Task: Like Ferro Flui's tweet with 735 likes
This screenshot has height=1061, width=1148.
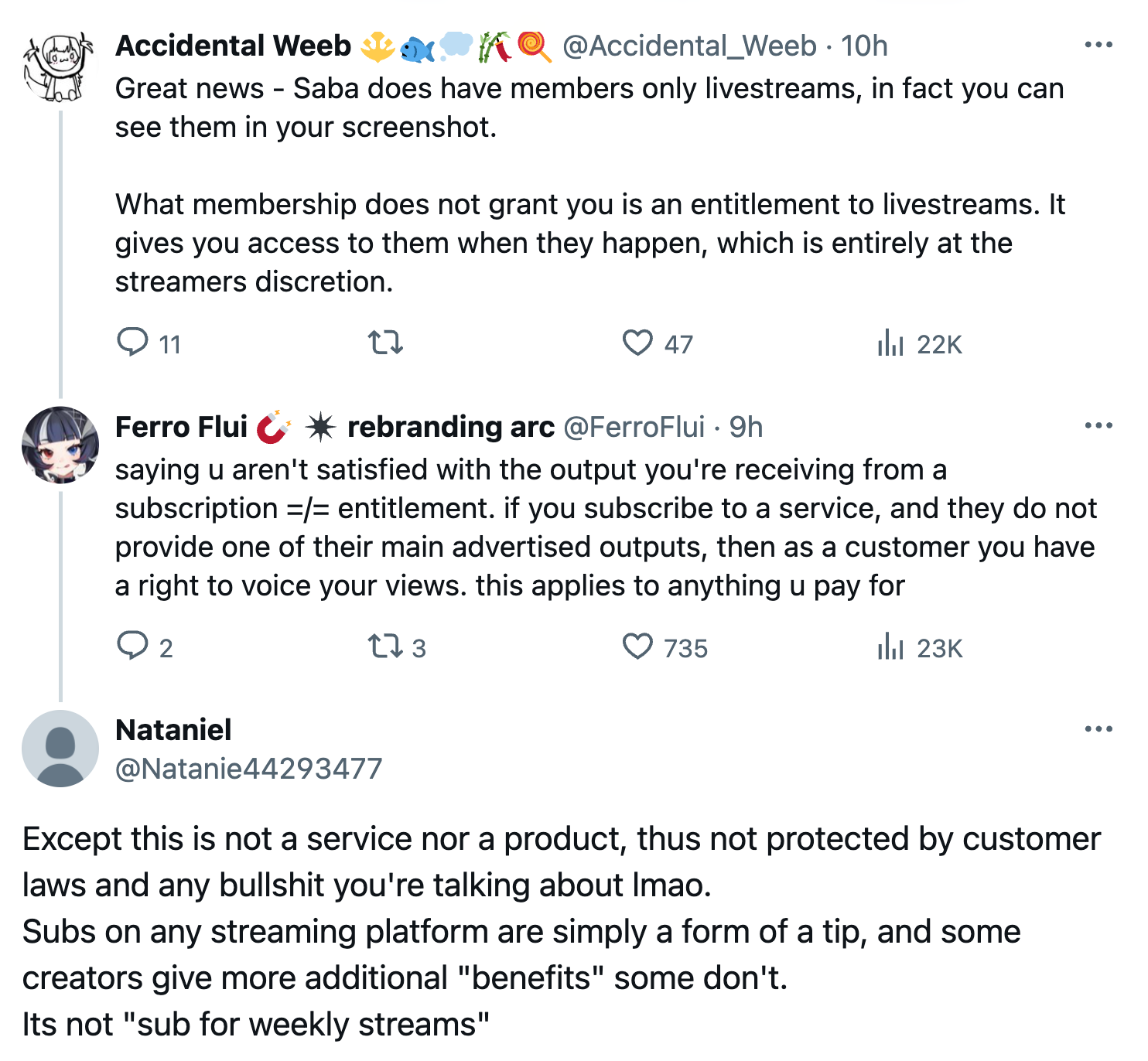Action: pyautogui.click(x=637, y=646)
